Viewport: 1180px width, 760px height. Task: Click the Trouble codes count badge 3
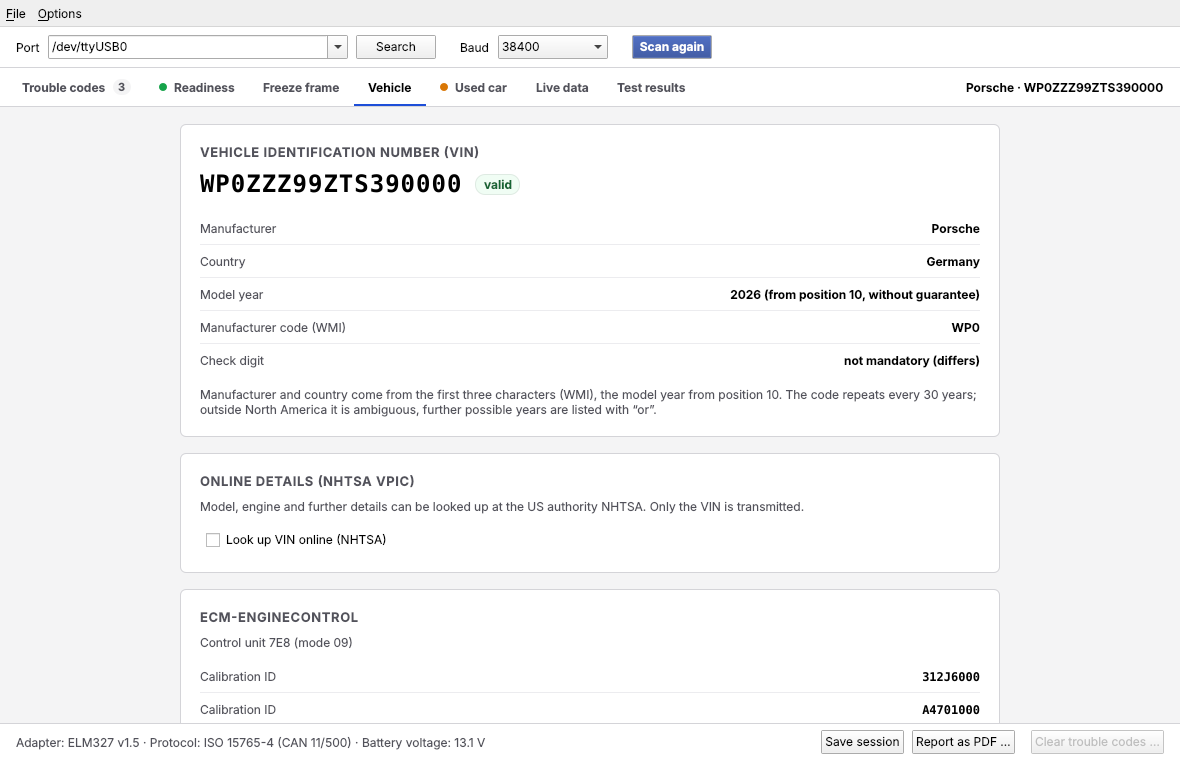tap(121, 87)
